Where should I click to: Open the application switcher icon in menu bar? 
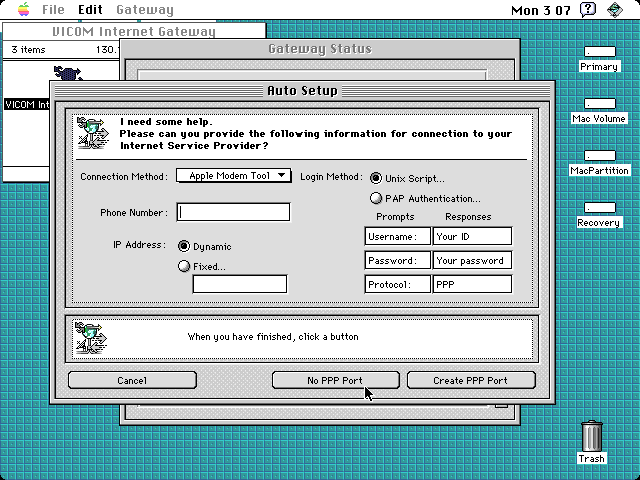615,9
